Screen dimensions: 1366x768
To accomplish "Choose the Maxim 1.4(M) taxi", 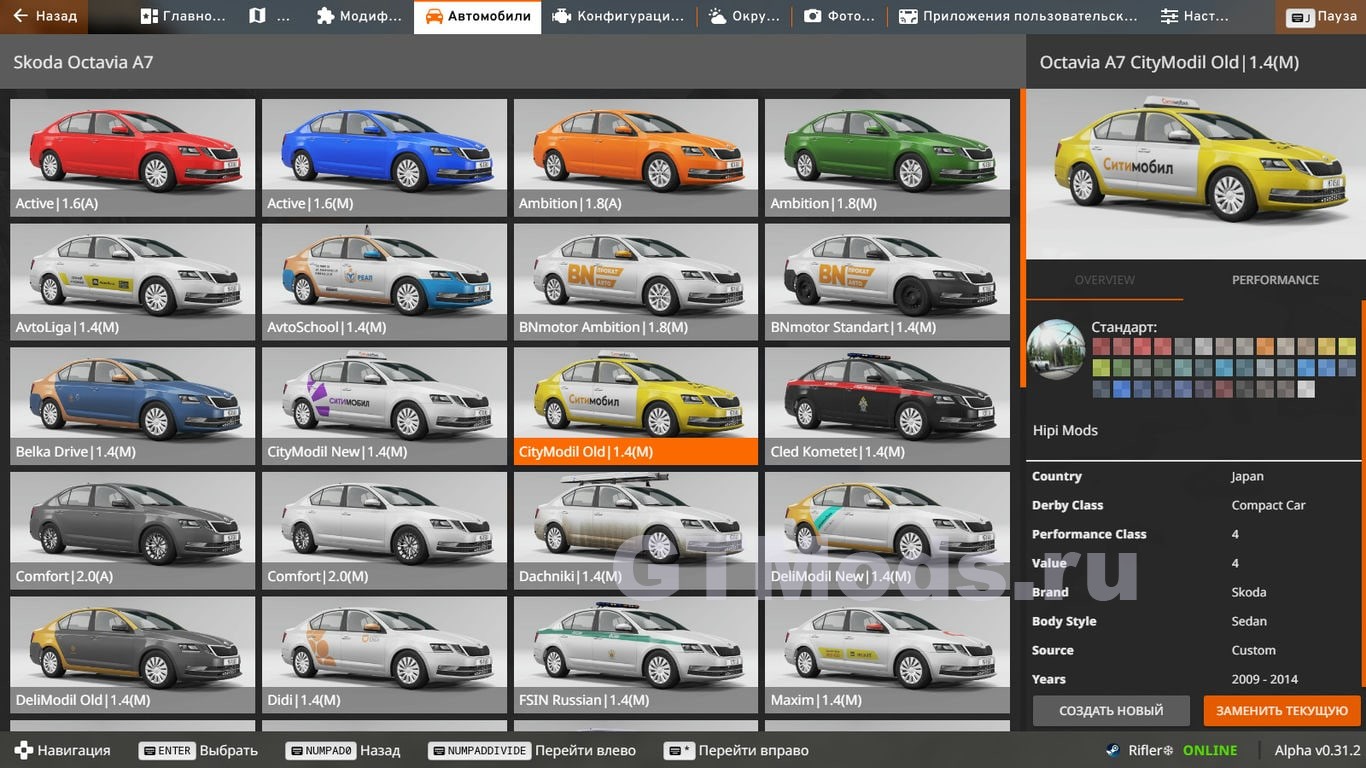I will click(887, 654).
